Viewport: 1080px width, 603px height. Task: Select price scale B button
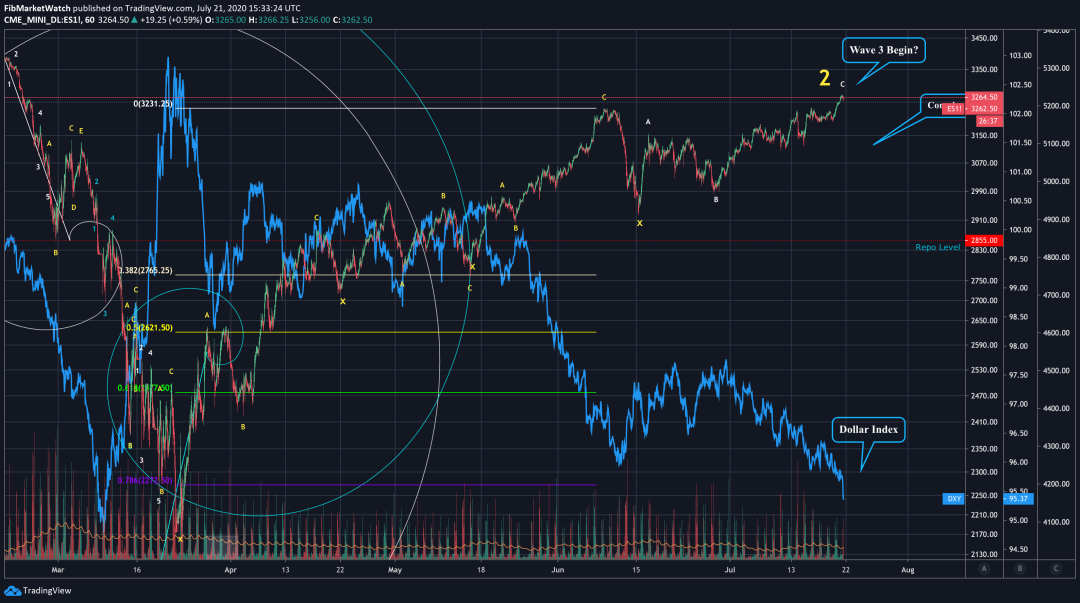1019,568
